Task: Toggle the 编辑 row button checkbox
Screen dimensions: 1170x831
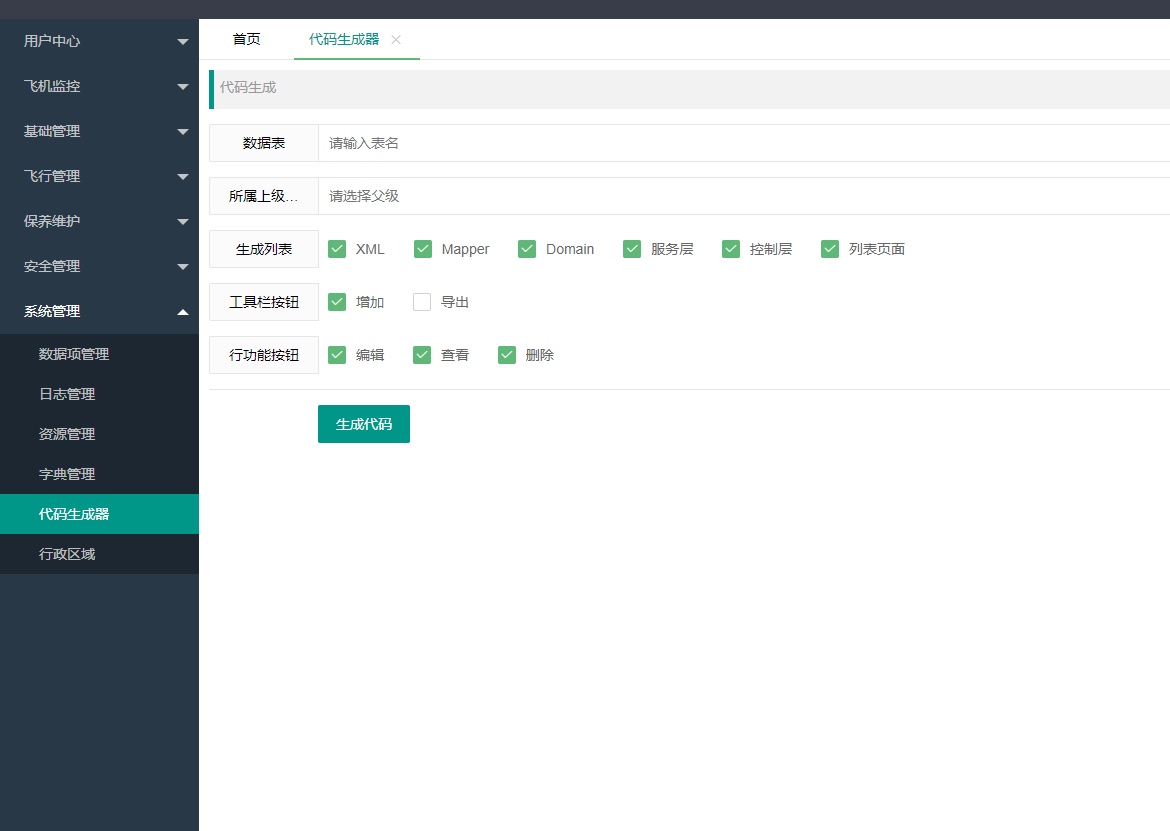Action: [337, 355]
